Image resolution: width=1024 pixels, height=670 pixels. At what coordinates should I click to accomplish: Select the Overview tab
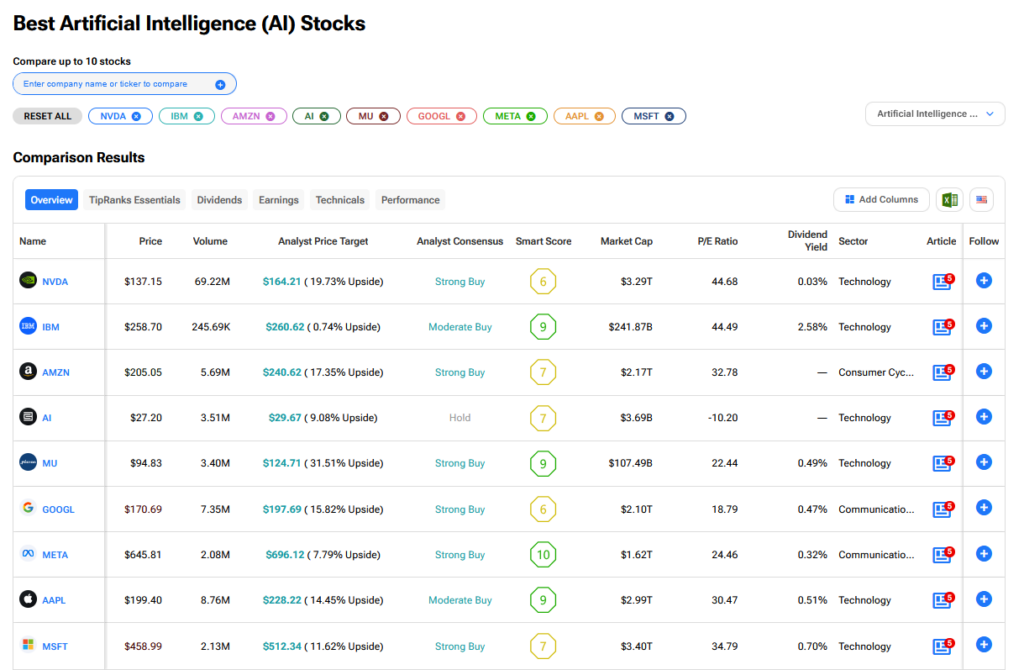coord(52,200)
